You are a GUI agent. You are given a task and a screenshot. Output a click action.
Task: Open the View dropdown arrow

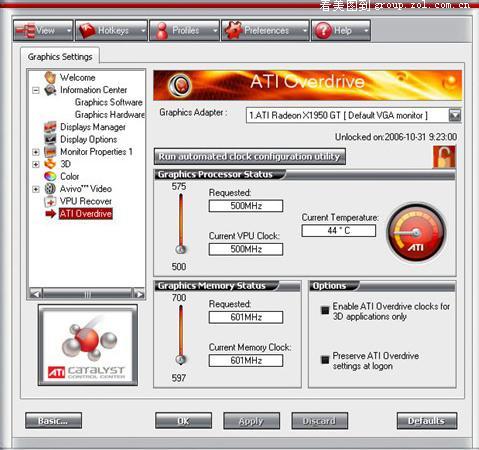[69, 31]
